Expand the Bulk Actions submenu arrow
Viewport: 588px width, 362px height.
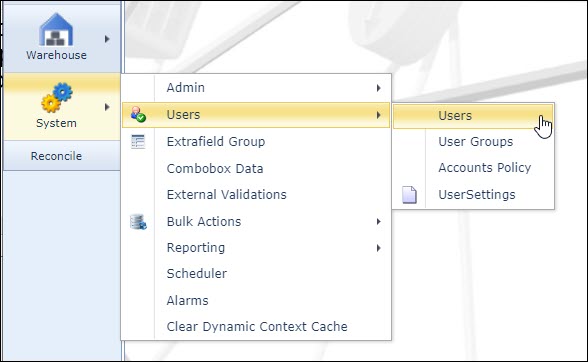click(379, 222)
